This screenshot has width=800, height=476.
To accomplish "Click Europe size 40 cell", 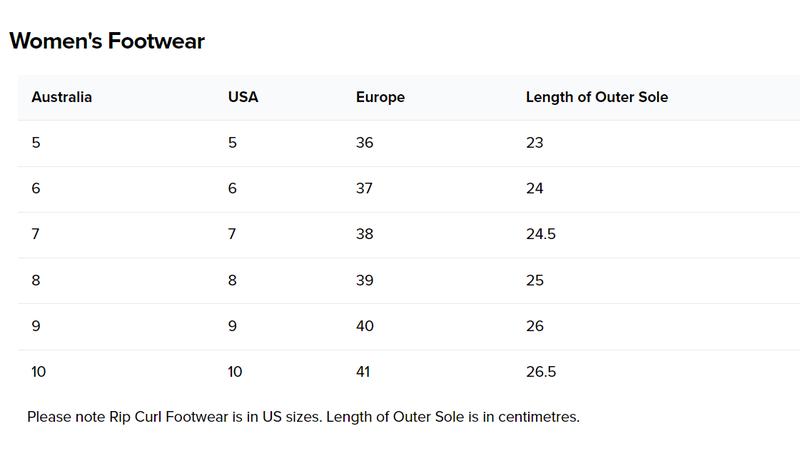I will [x=365, y=325].
